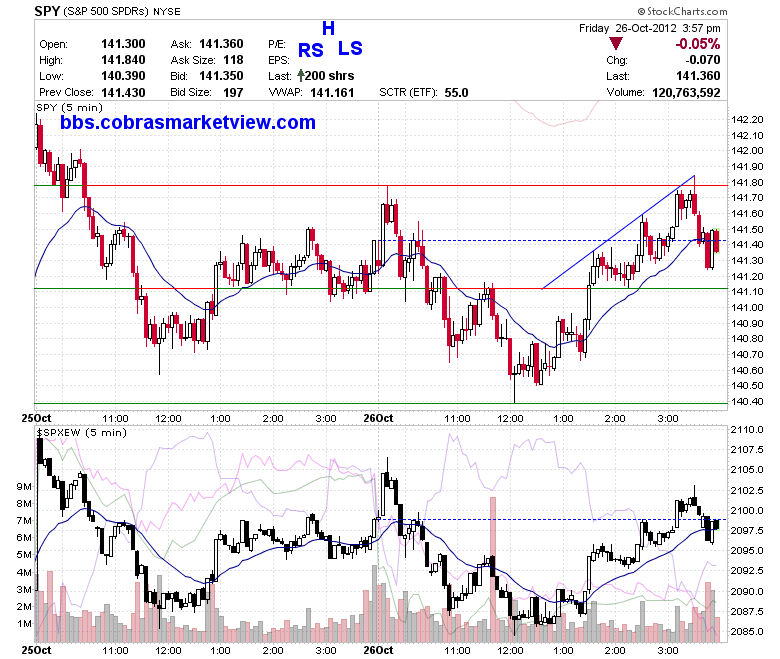Click the Volume value 120,763,592
The height and width of the screenshot is (659, 780).
(686, 92)
